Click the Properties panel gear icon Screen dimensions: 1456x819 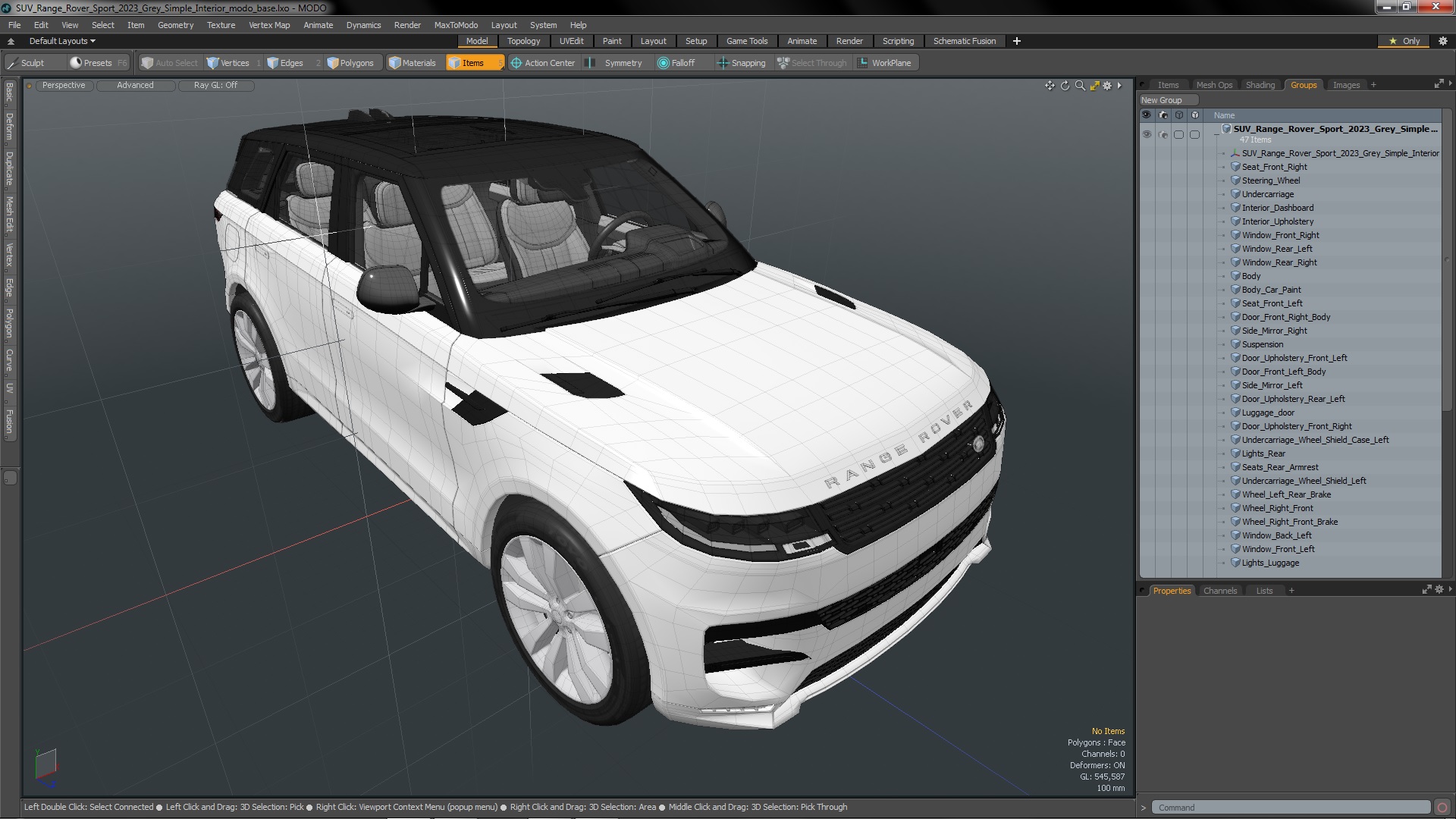(x=1439, y=589)
